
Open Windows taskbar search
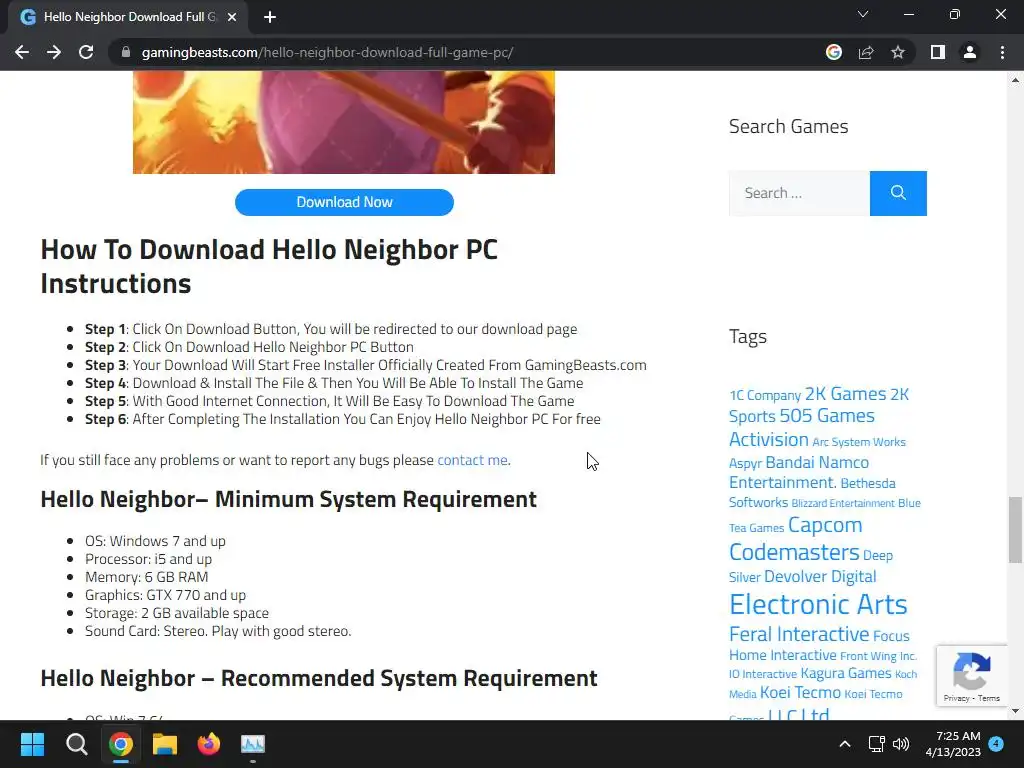76,744
